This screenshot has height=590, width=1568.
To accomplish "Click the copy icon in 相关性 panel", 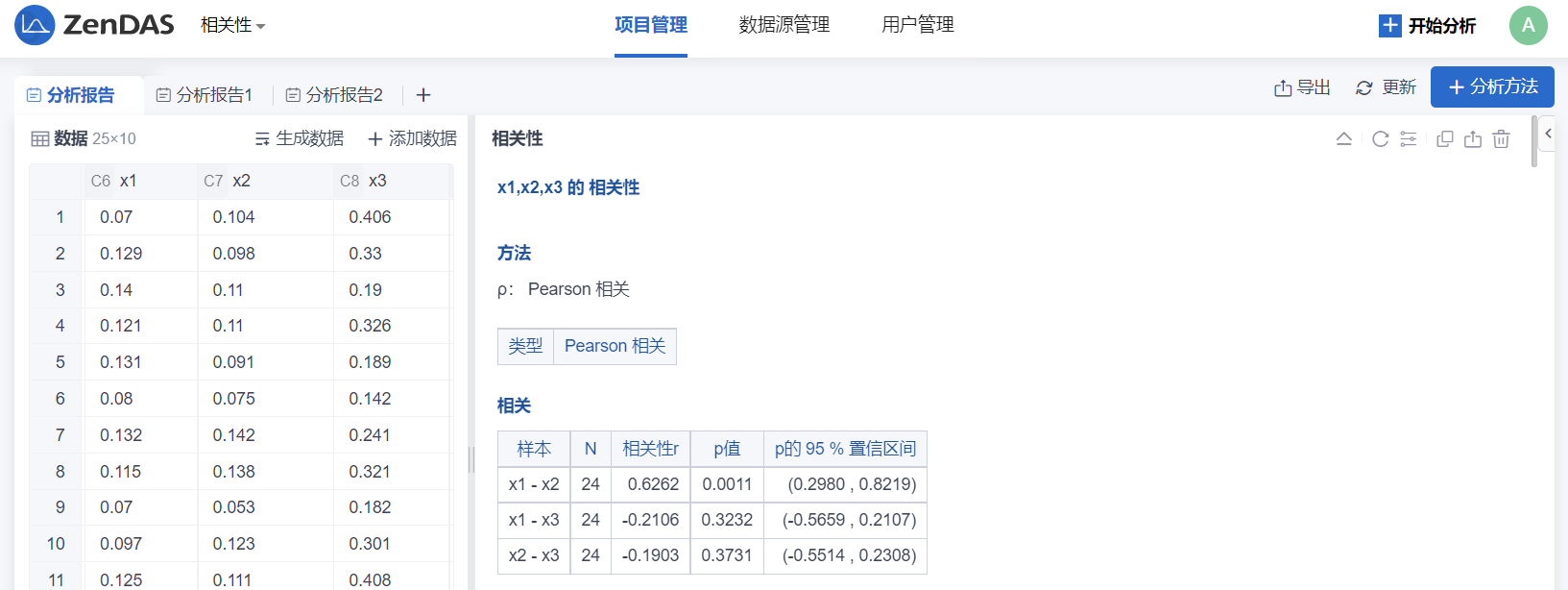I will point(1445,139).
